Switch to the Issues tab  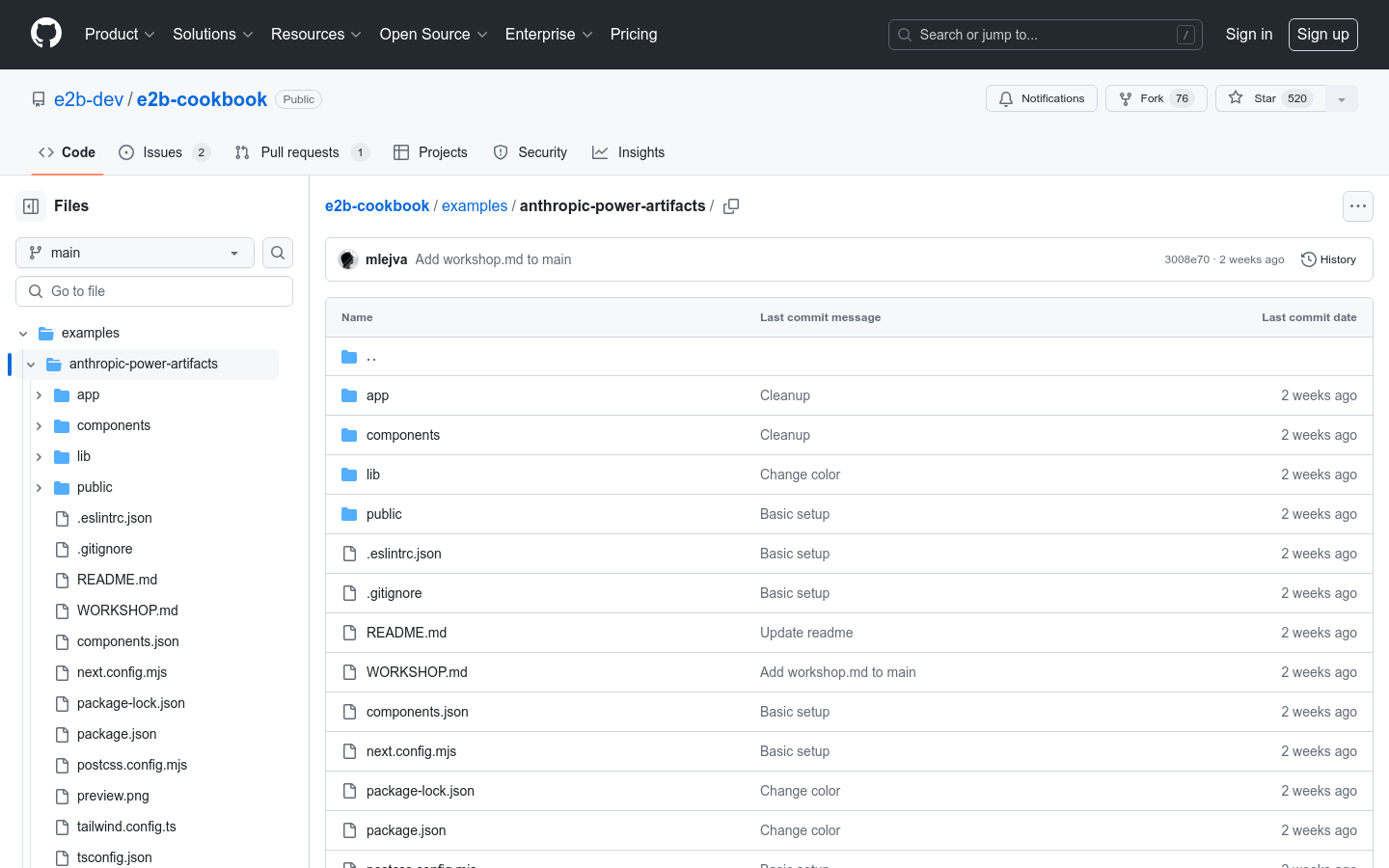pyautogui.click(x=163, y=152)
